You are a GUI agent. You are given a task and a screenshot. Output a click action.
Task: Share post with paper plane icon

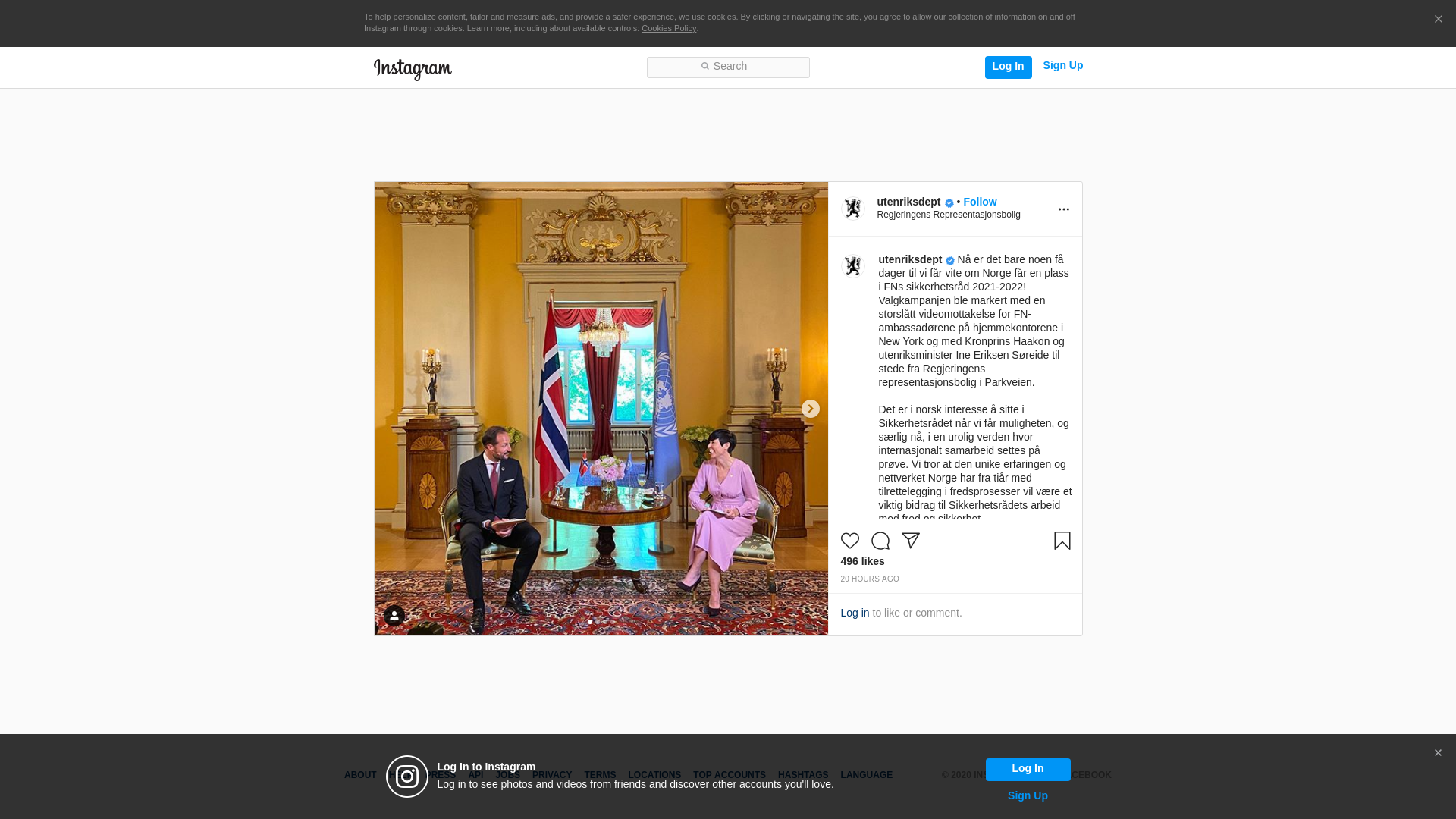point(910,541)
